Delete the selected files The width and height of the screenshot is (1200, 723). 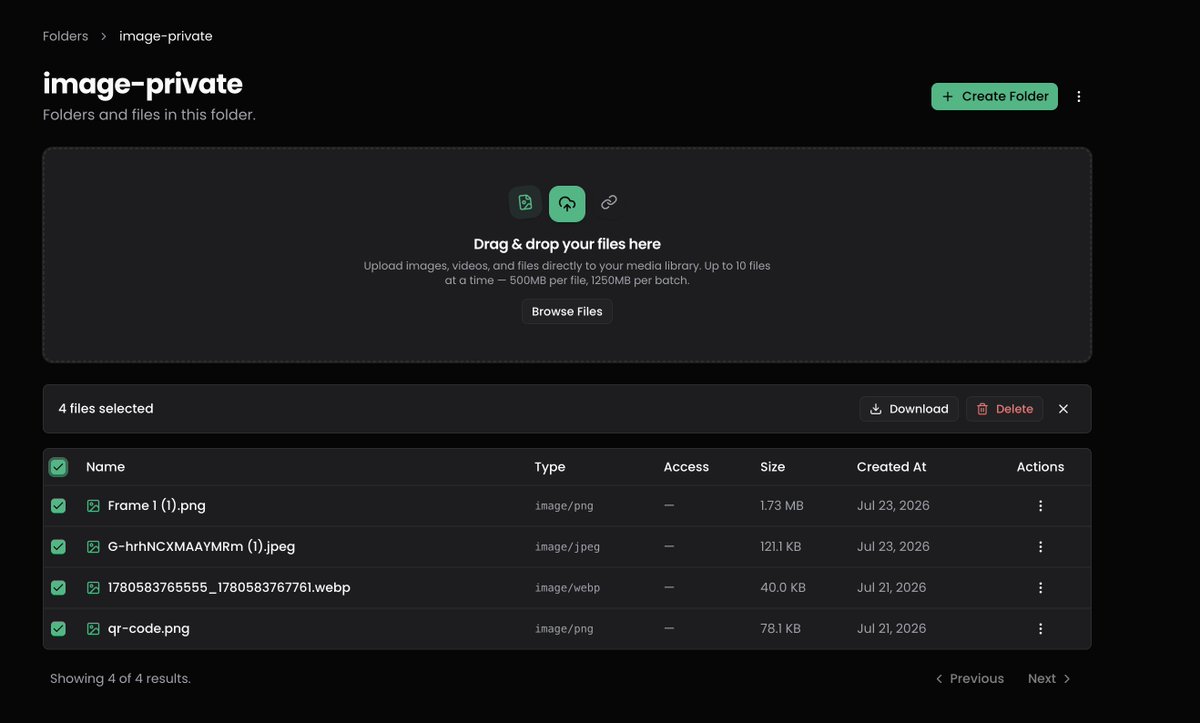1004,409
